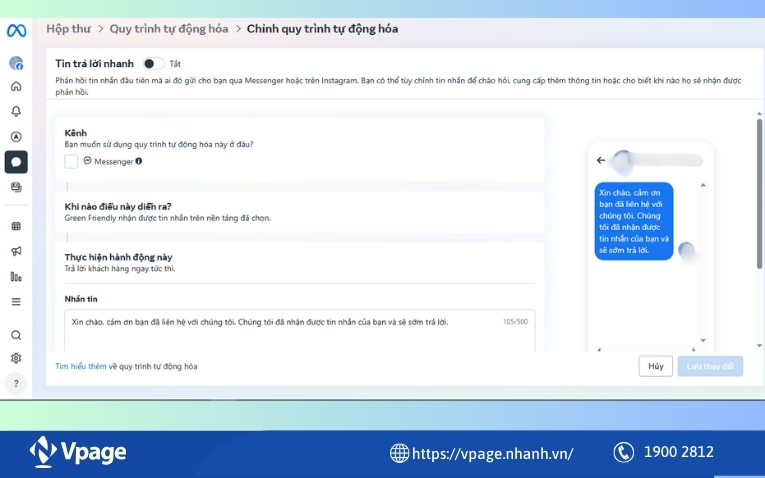Click the 1900 2812 phone number
This screenshot has width=765, height=478.
[679, 452]
